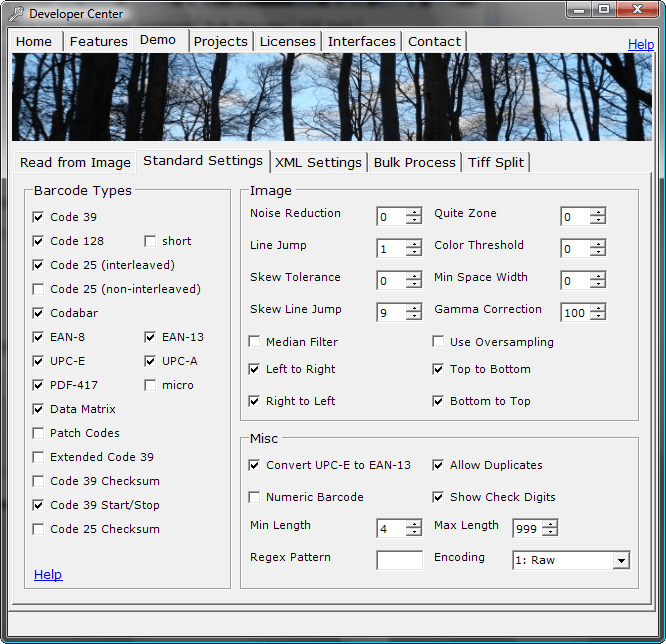Image resolution: width=666 pixels, height=644 pixels.
Task: Uncheck Left to Right scanning
Action: click(x=254, y=369)
